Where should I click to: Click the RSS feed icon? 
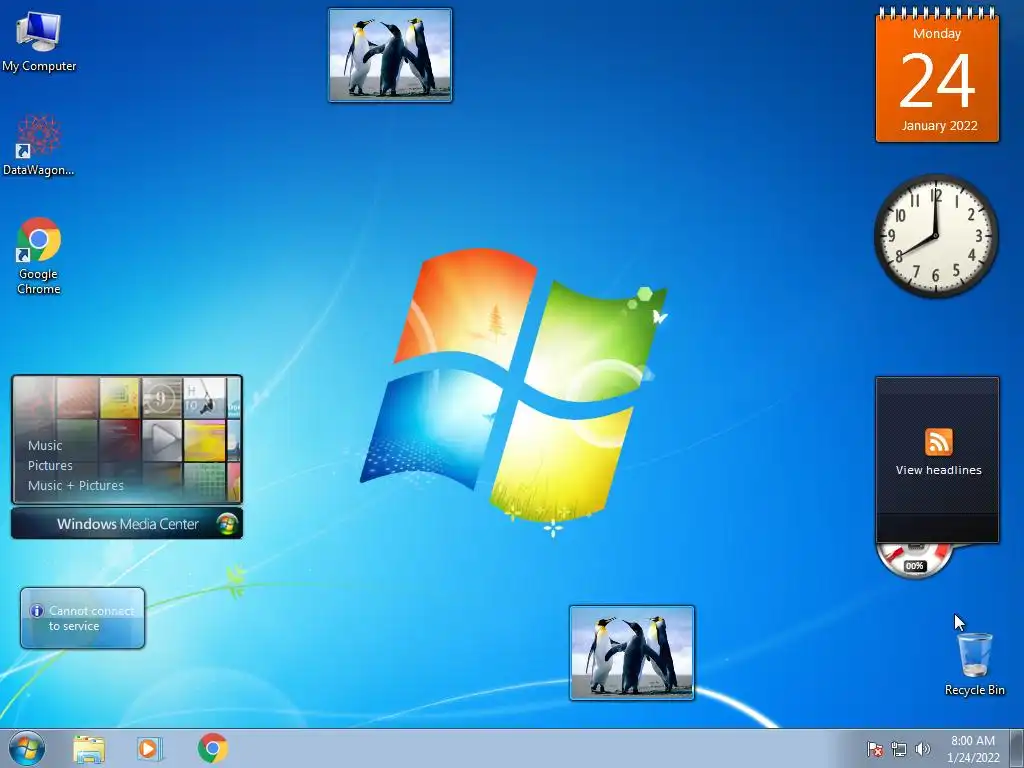[938, 442]
